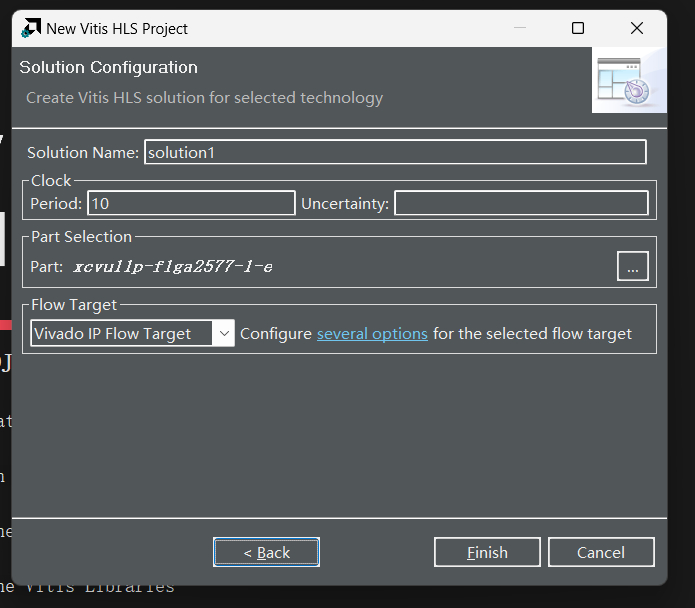Focus the Solution Name field

[x=395, y=152]
